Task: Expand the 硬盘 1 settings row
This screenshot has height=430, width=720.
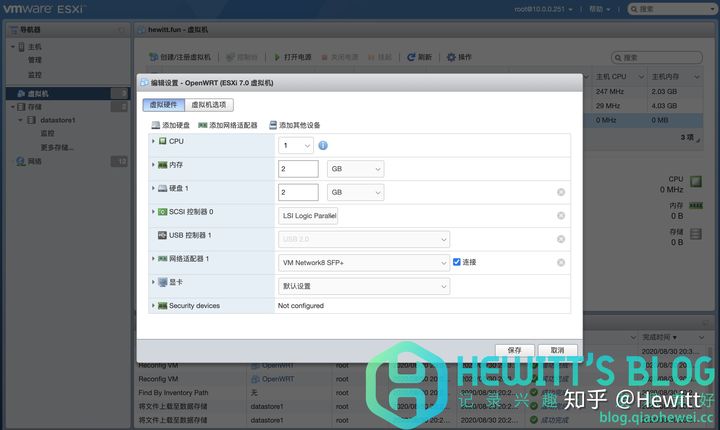Action: pos(153,189)
